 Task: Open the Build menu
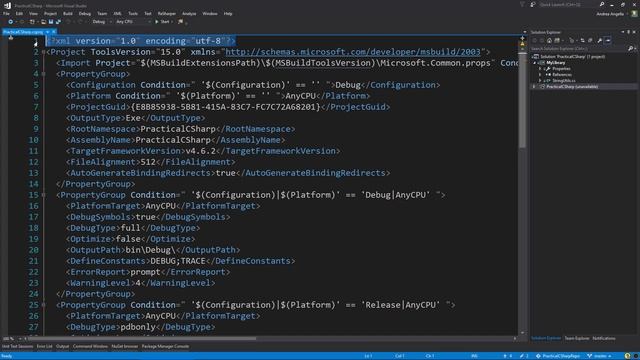pyautogui.click(x=68, y=13)
